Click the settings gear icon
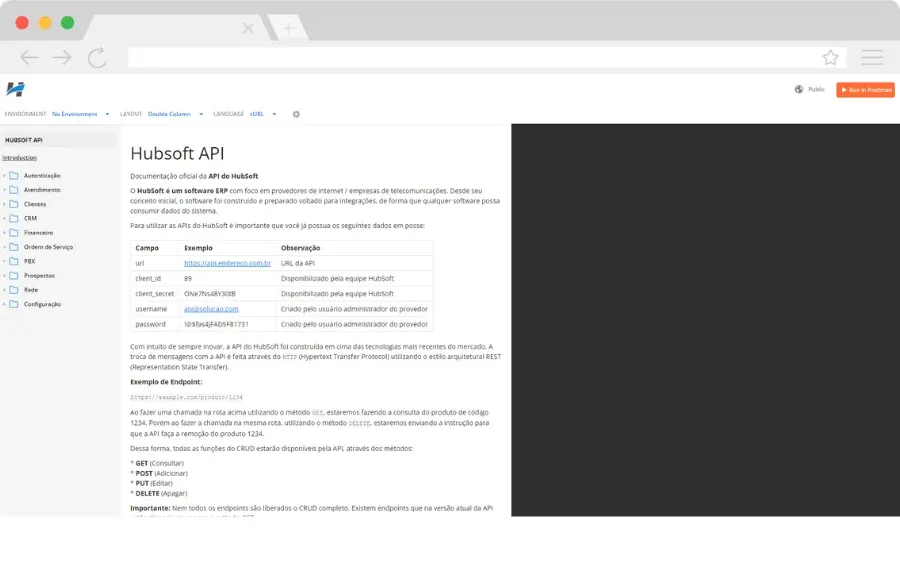Viewport: 900px width, 563px height. [296, 114]
